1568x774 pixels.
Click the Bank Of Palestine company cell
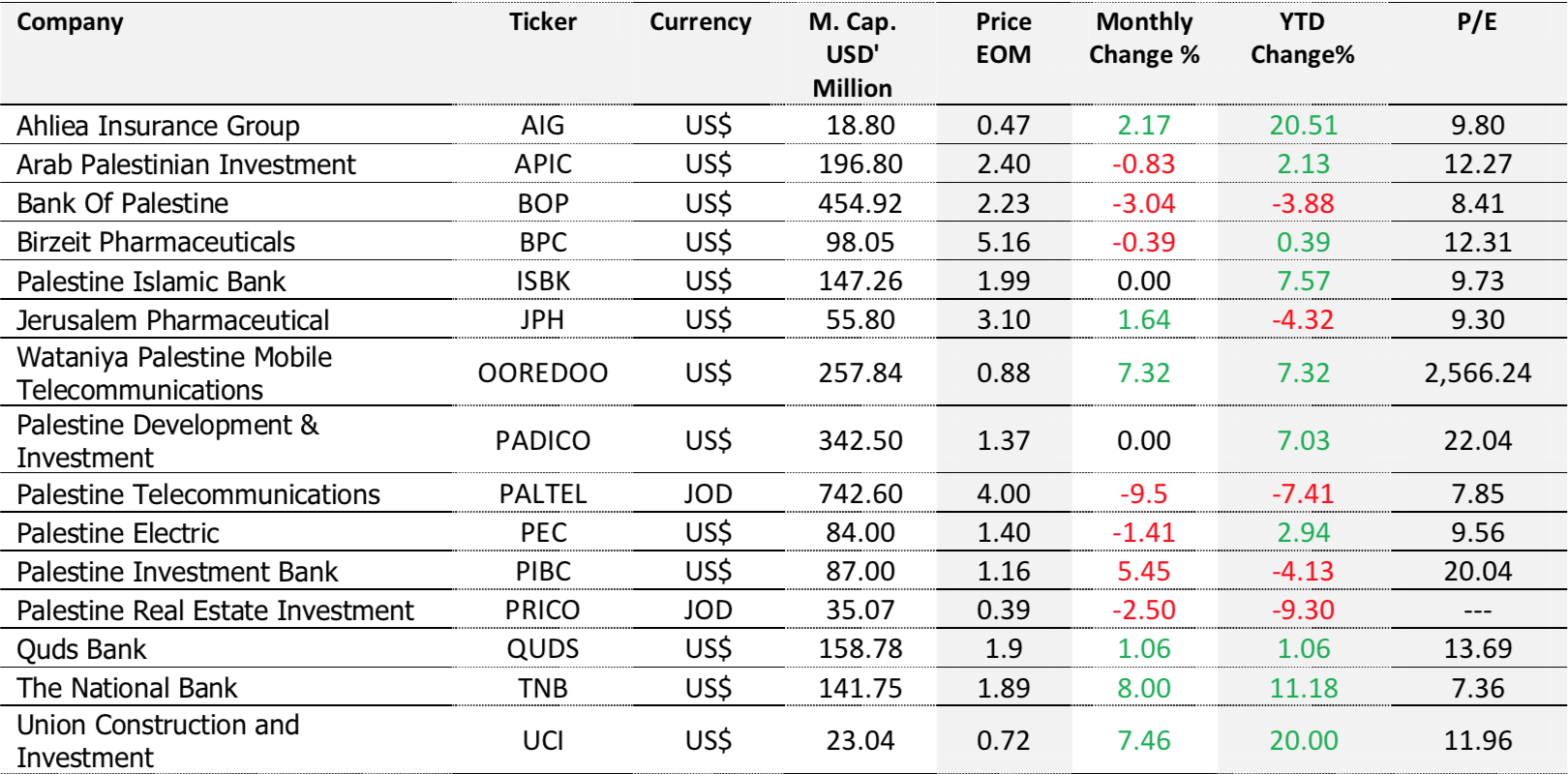tap(123, 203)
